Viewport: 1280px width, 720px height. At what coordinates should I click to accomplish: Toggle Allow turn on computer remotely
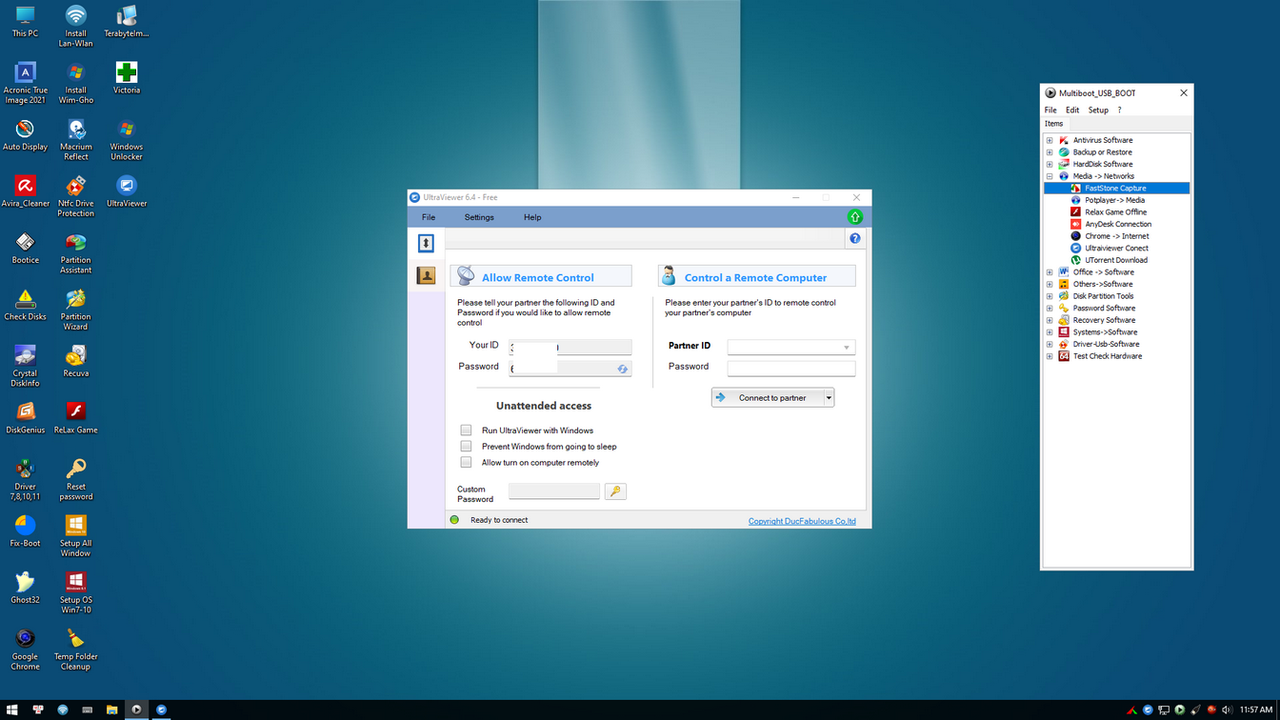[x=466, y=462]
